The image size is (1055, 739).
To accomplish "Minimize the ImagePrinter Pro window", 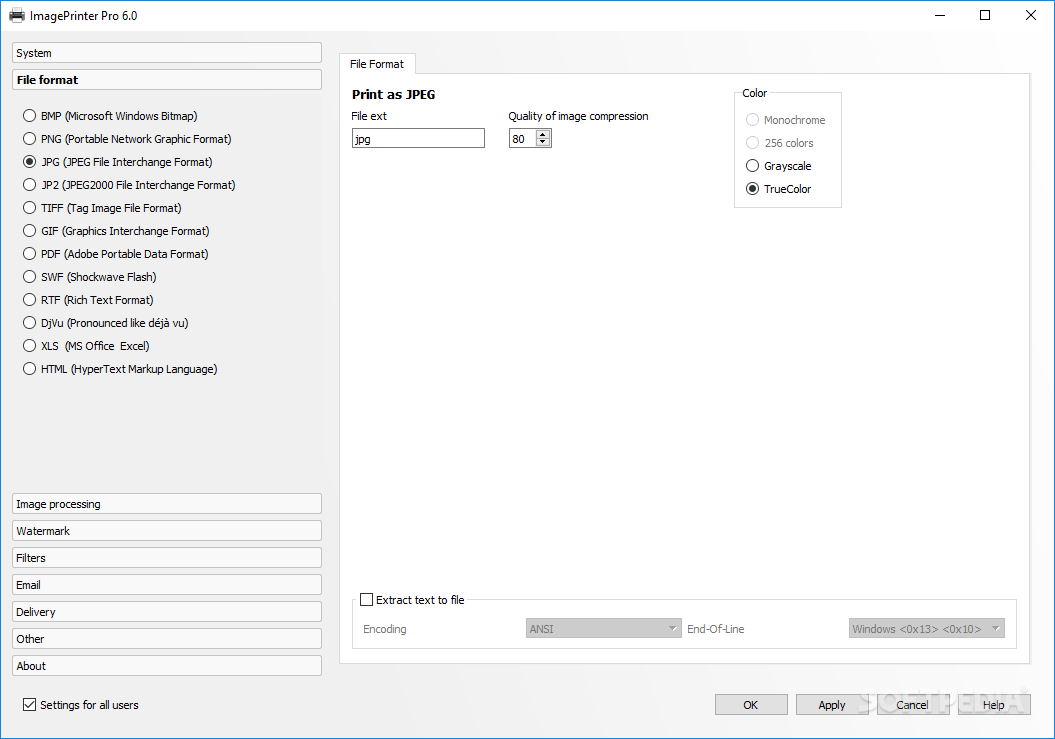I will pyautogui.click(x=940, y=15).
